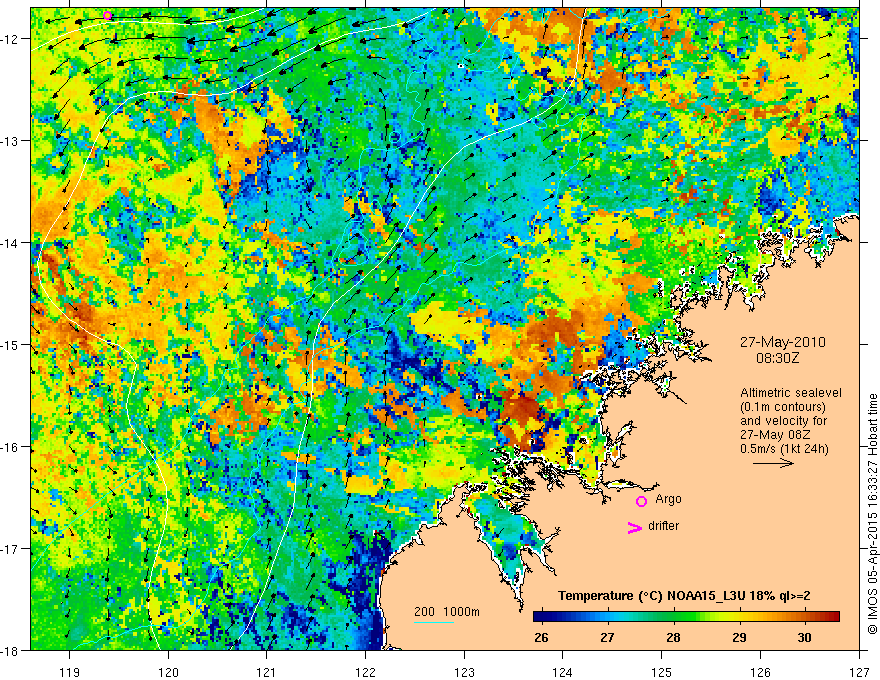880x680 pixels.
Task: Click latitude axis label -14
Action: pos(11,243)
